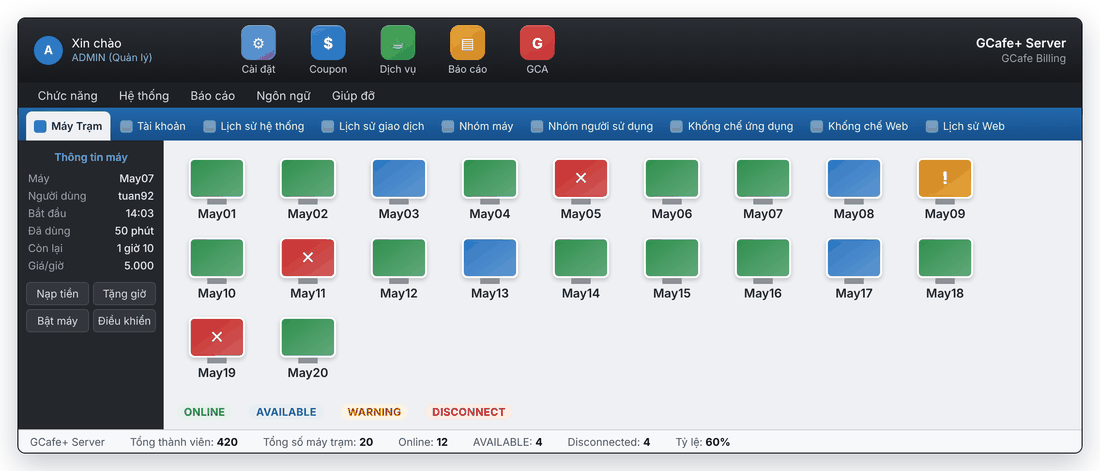This screenshot has width=1100, height=471.
Task: Select available workstation May13
Action: point(490,268)
